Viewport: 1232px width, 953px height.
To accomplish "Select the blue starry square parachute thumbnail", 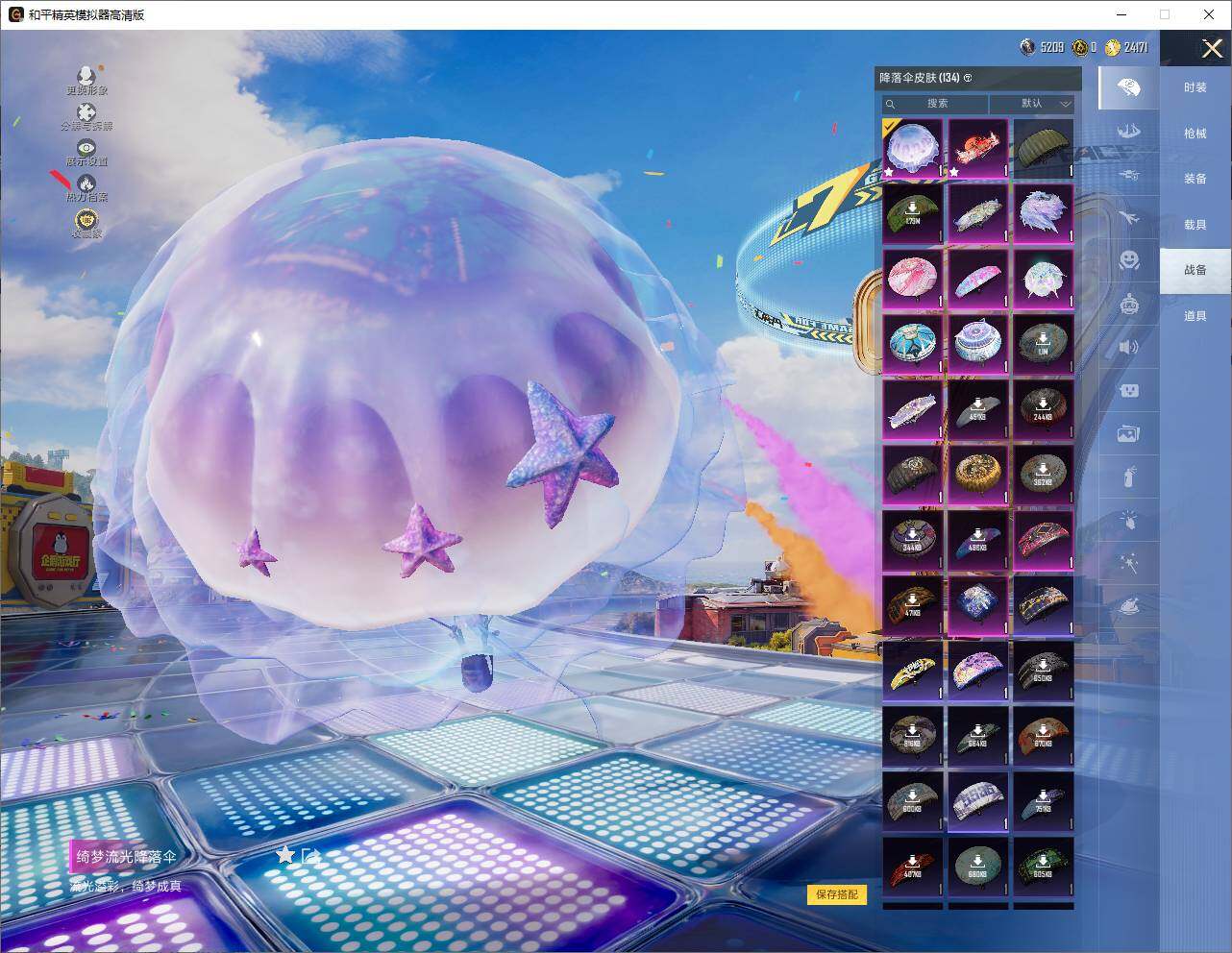I will tap(978, 605).
